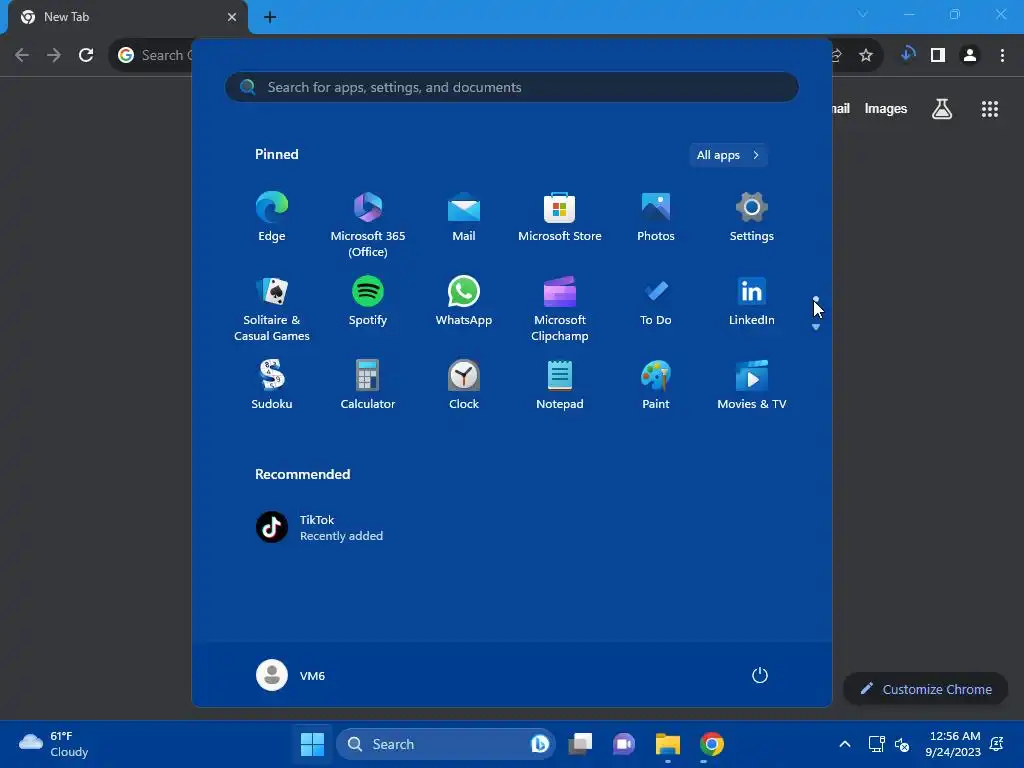Screen dimensions: 1024x768
Task: Open the Chrome tab search dropdown
Action: [x=863, y=14]
